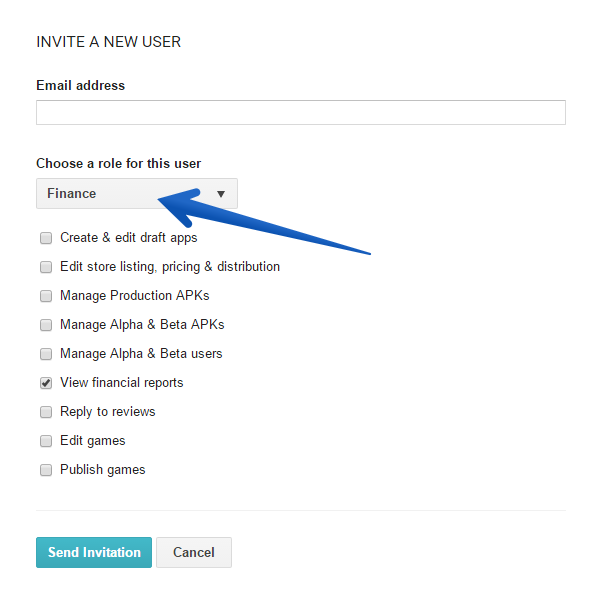This screenshot has height=590, width=600.
Task: Click the Reply to reviews label text
Action: [108, 412]
